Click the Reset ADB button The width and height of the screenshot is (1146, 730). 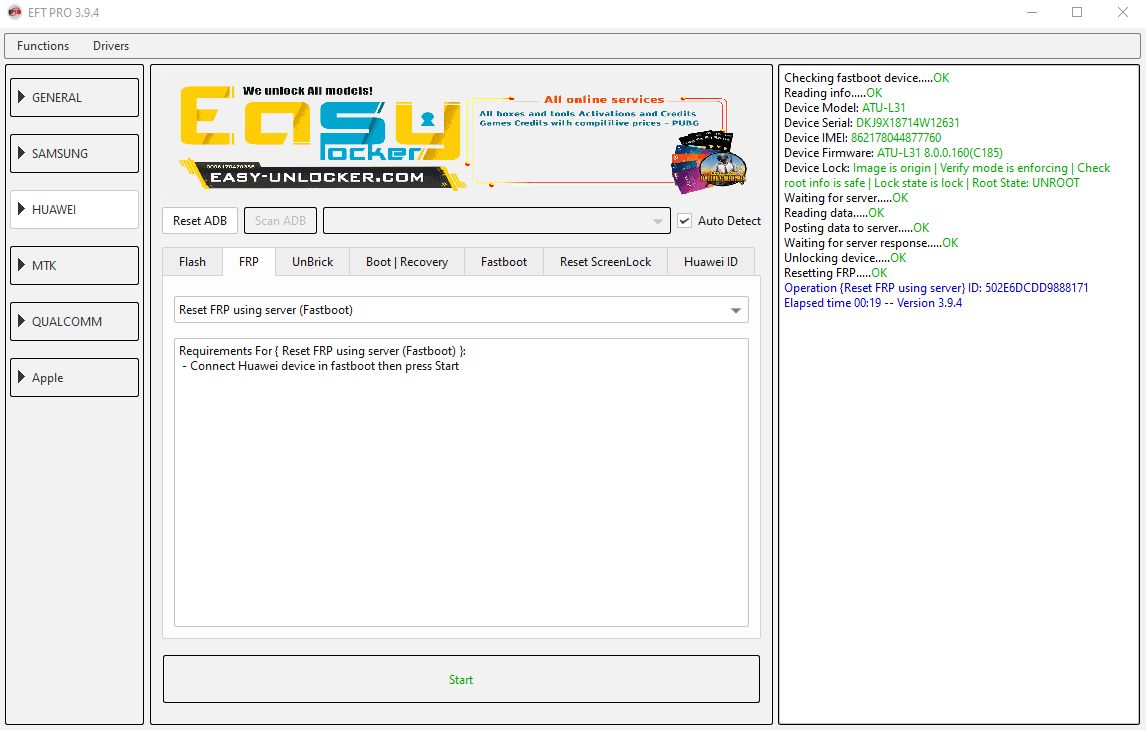pos(200,221)
